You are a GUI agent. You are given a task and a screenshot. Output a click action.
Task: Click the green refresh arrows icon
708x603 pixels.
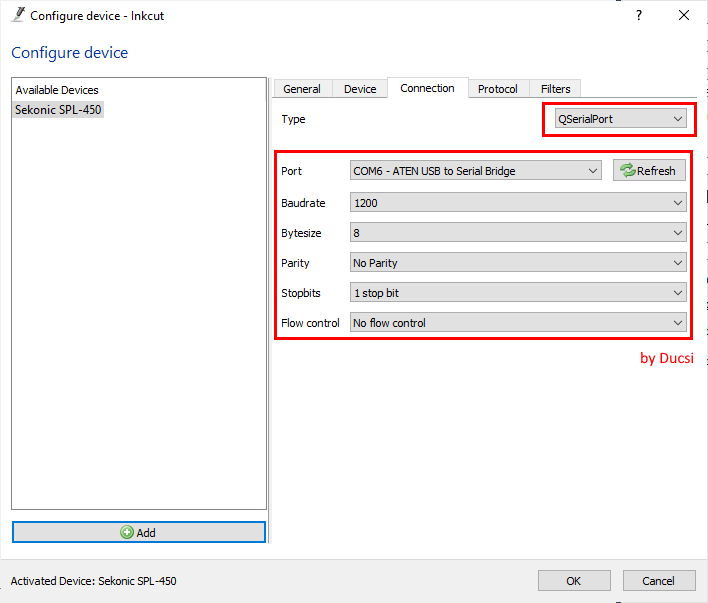coord(628,171)
